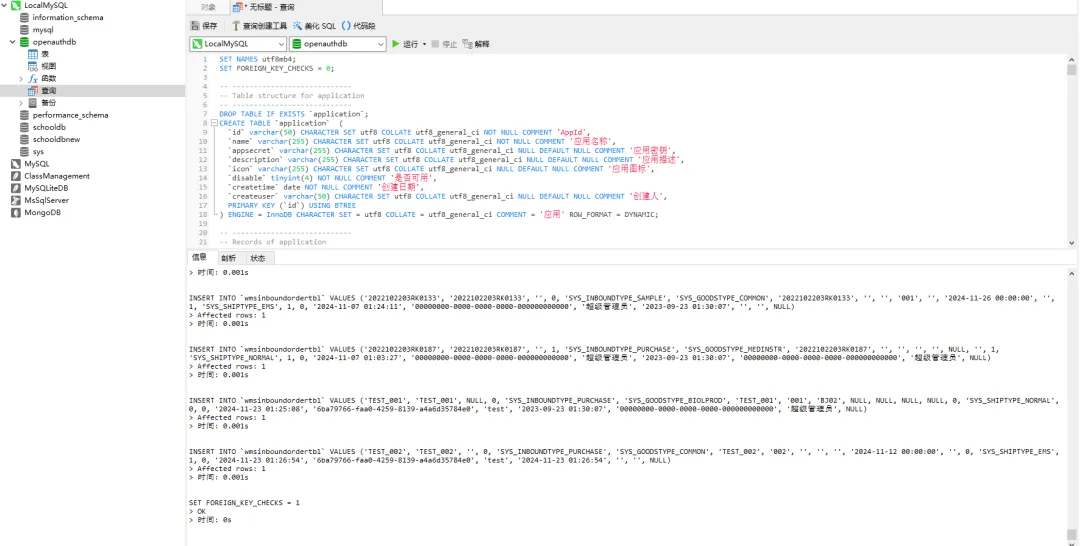Select the information_schema database icon
1080x546 pixels.
[x=24, y=17]
